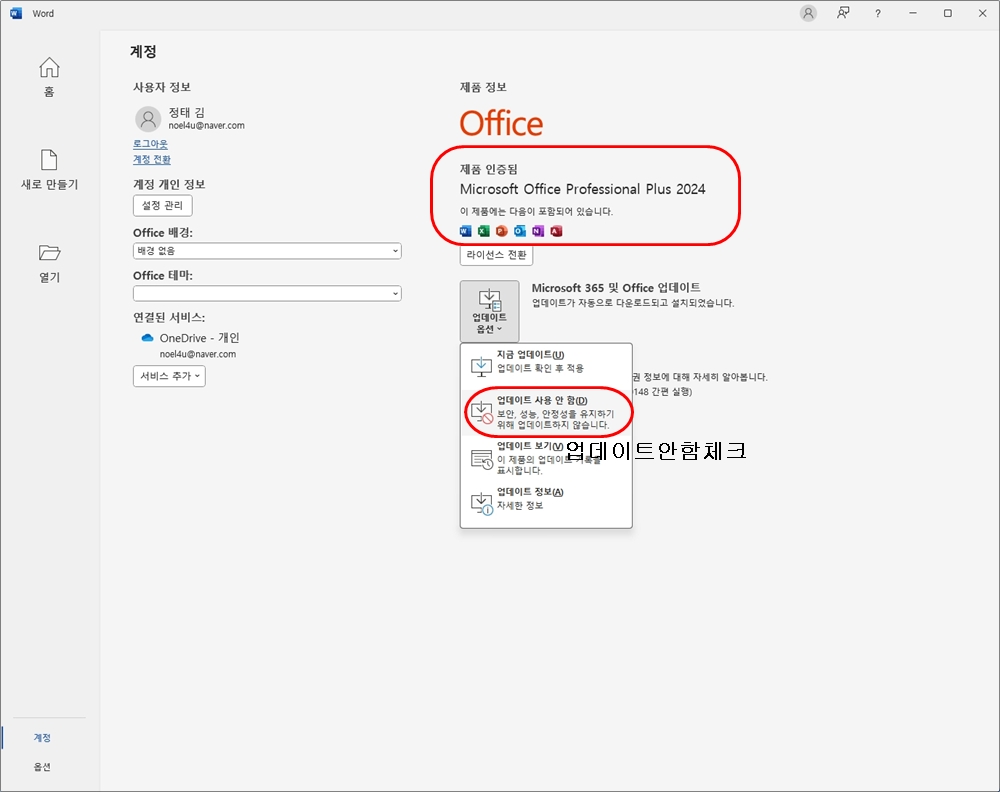1000x792 pixels.
Task: Click the Home (홈) icon in sidebar
Action: (x=49, y=68)
